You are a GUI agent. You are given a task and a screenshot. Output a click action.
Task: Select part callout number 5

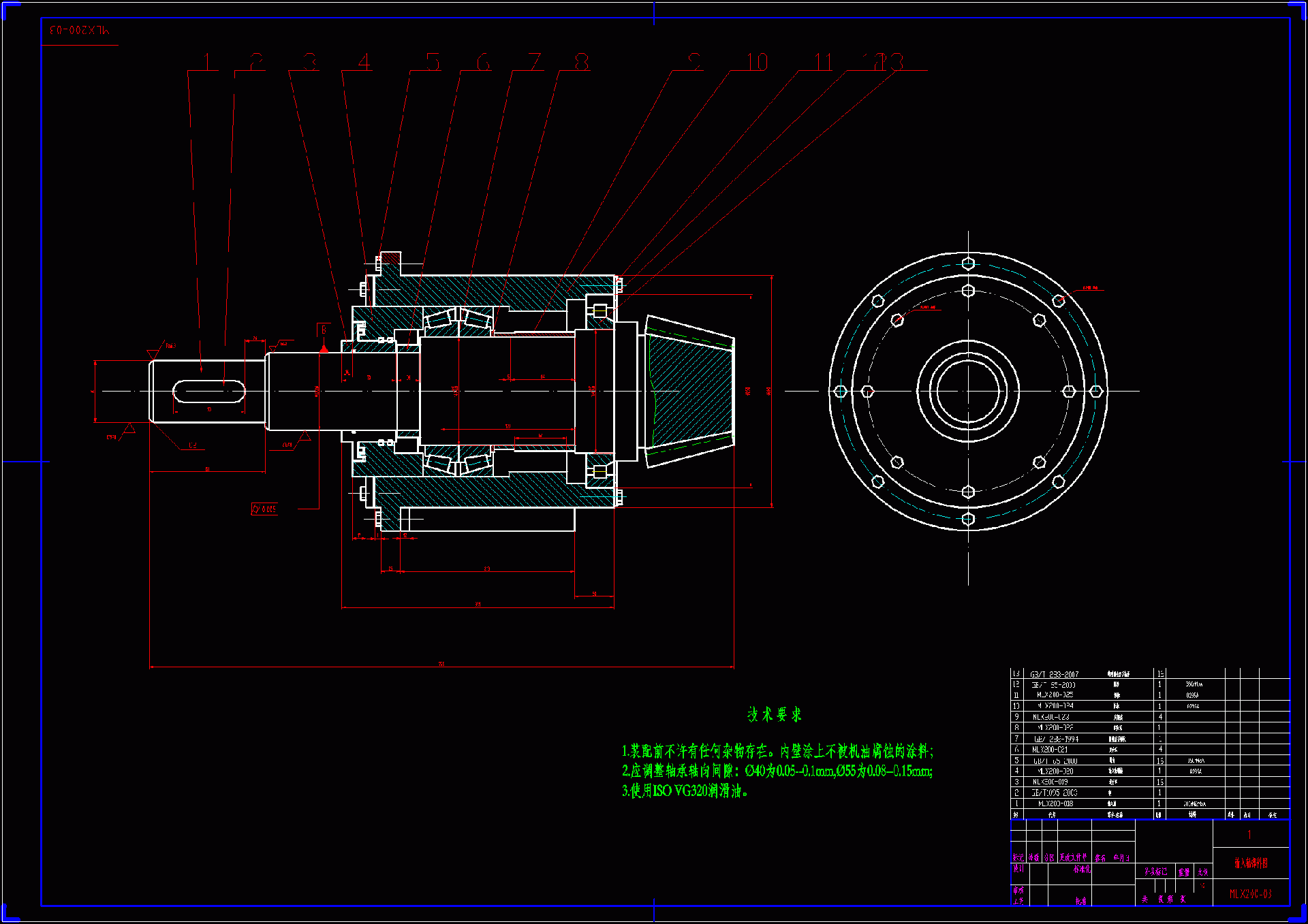433,62
